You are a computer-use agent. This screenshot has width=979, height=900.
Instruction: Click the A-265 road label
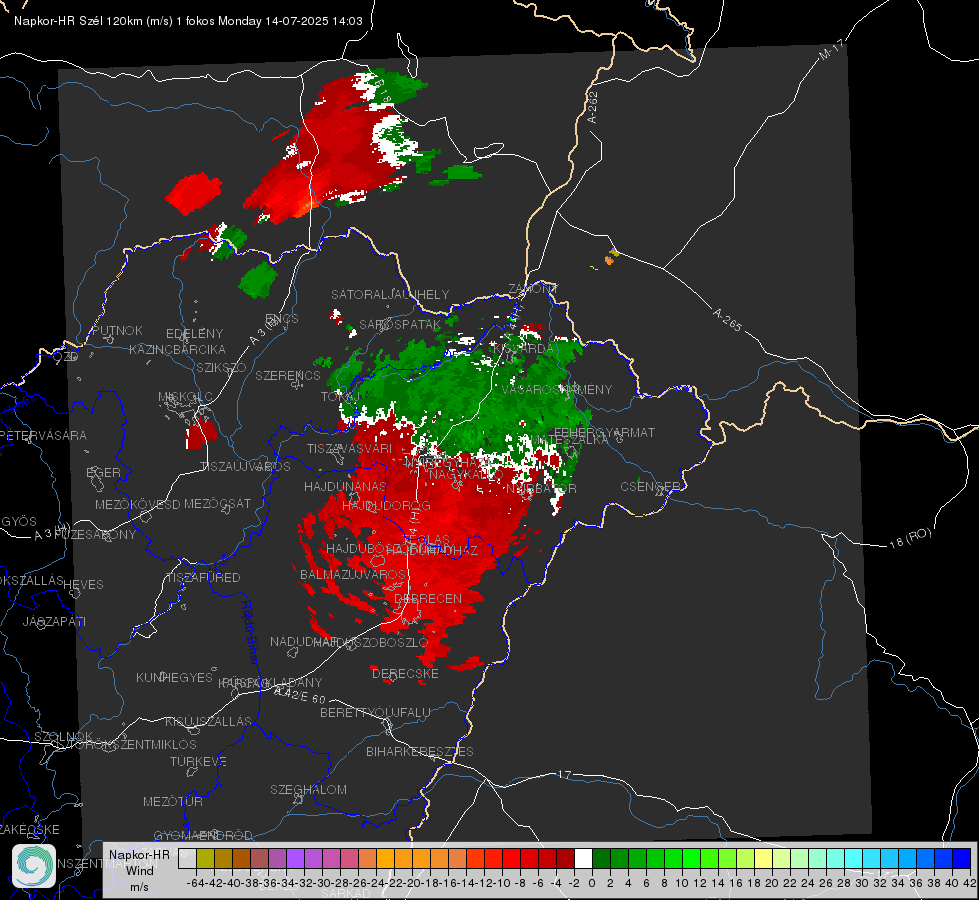coord(727,320)
